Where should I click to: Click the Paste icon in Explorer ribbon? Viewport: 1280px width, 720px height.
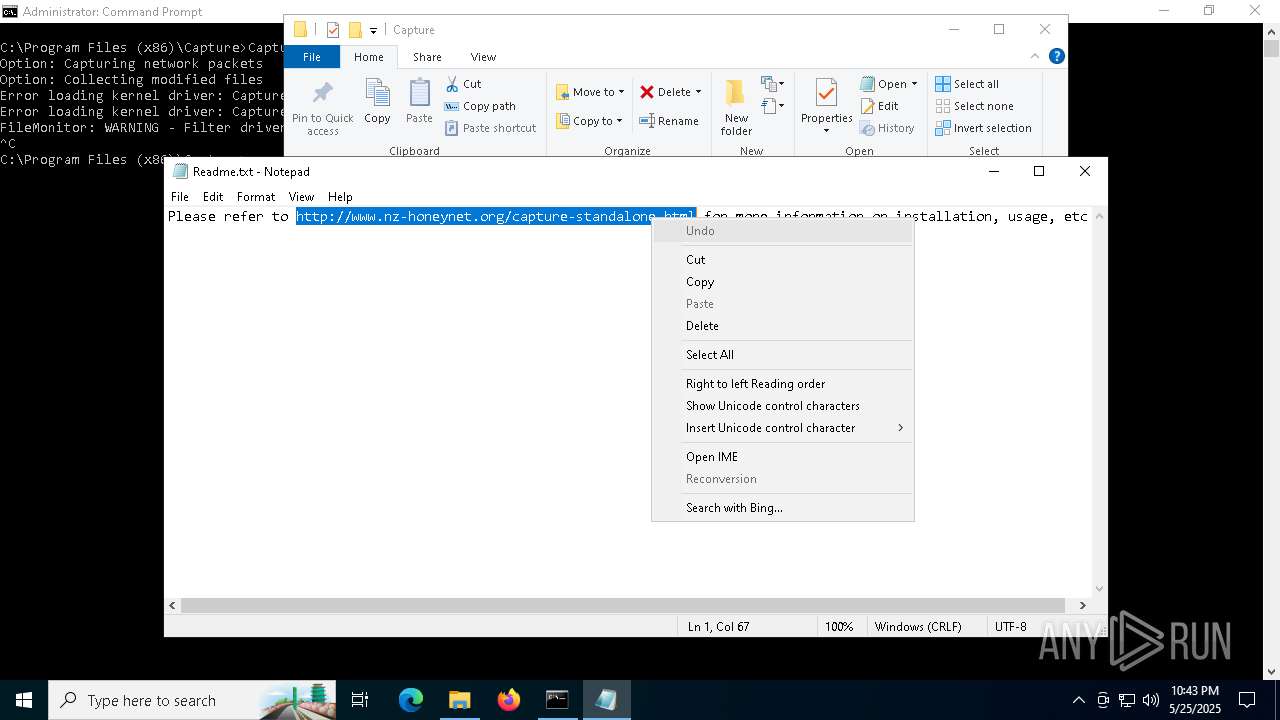pyautogui.click(x=419, y=94)
